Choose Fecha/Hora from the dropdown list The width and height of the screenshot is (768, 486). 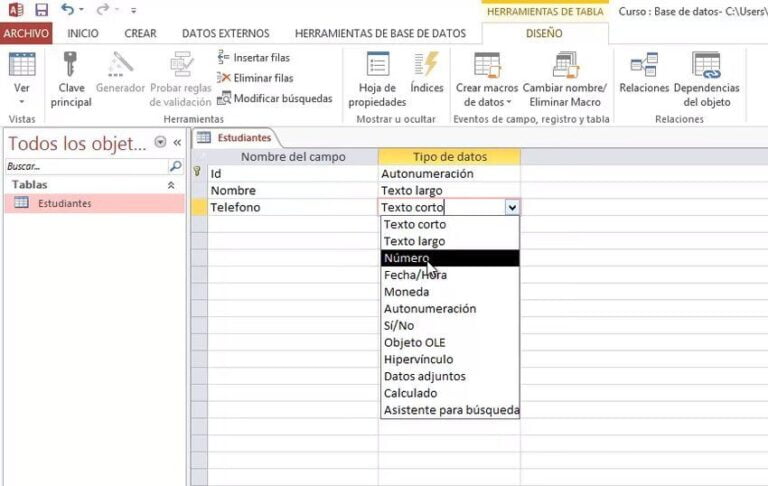pos(450,275)
